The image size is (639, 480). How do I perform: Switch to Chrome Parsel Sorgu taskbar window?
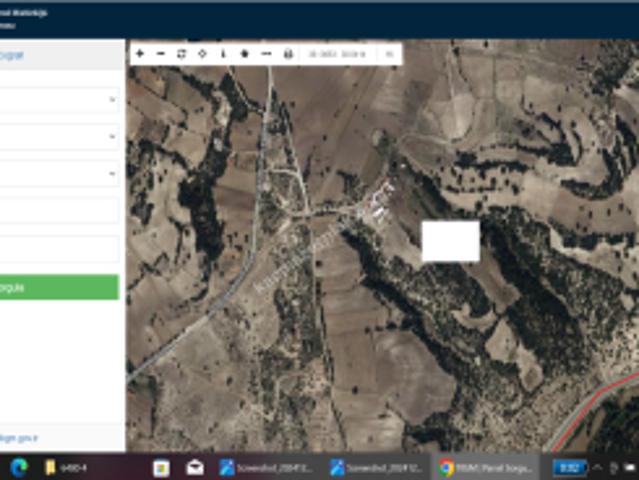tap(489, 467)
